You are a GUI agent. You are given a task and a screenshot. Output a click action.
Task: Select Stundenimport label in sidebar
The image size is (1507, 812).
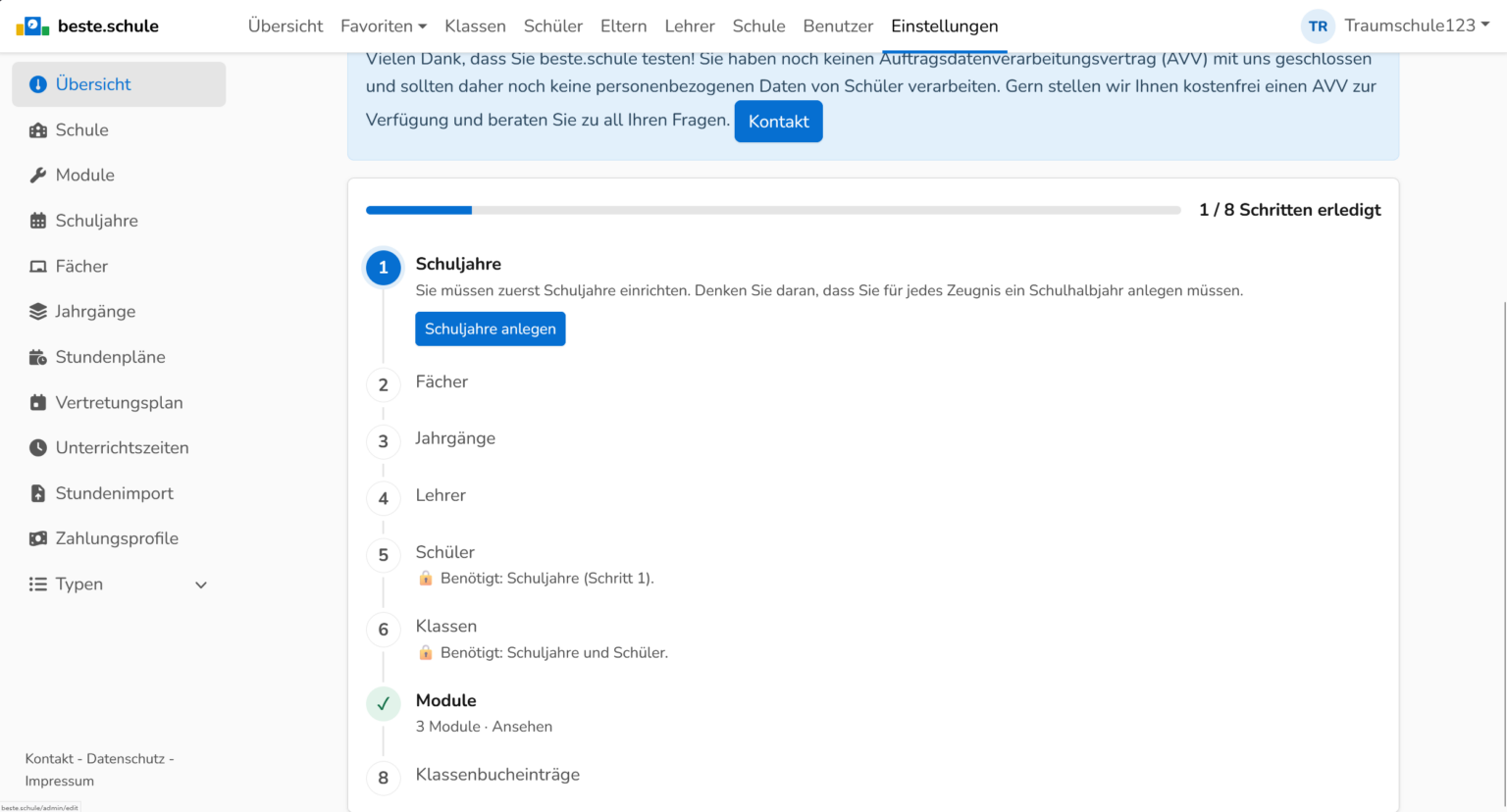(x=115, y=493)
